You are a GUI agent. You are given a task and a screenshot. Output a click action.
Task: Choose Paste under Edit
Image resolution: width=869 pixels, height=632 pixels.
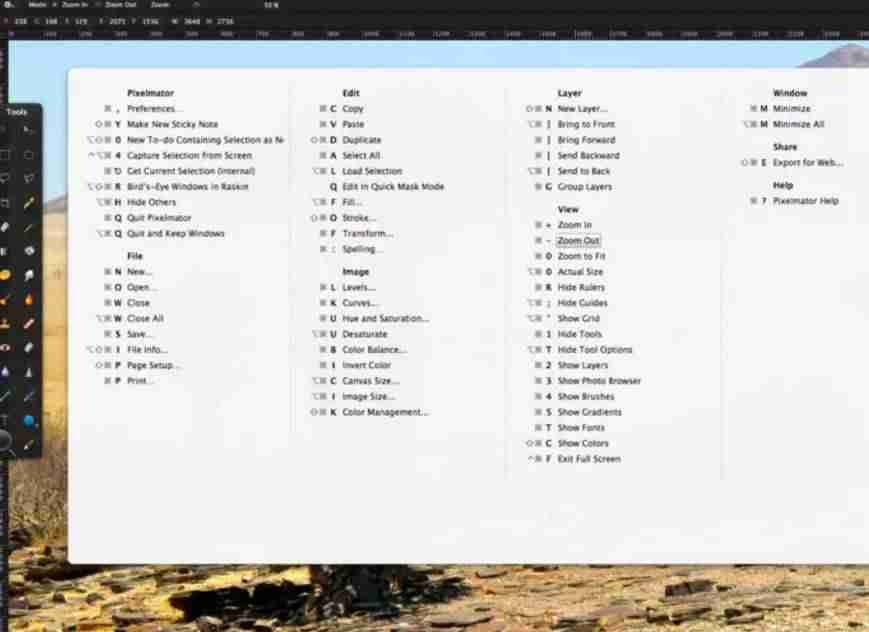tap(353, 124)
